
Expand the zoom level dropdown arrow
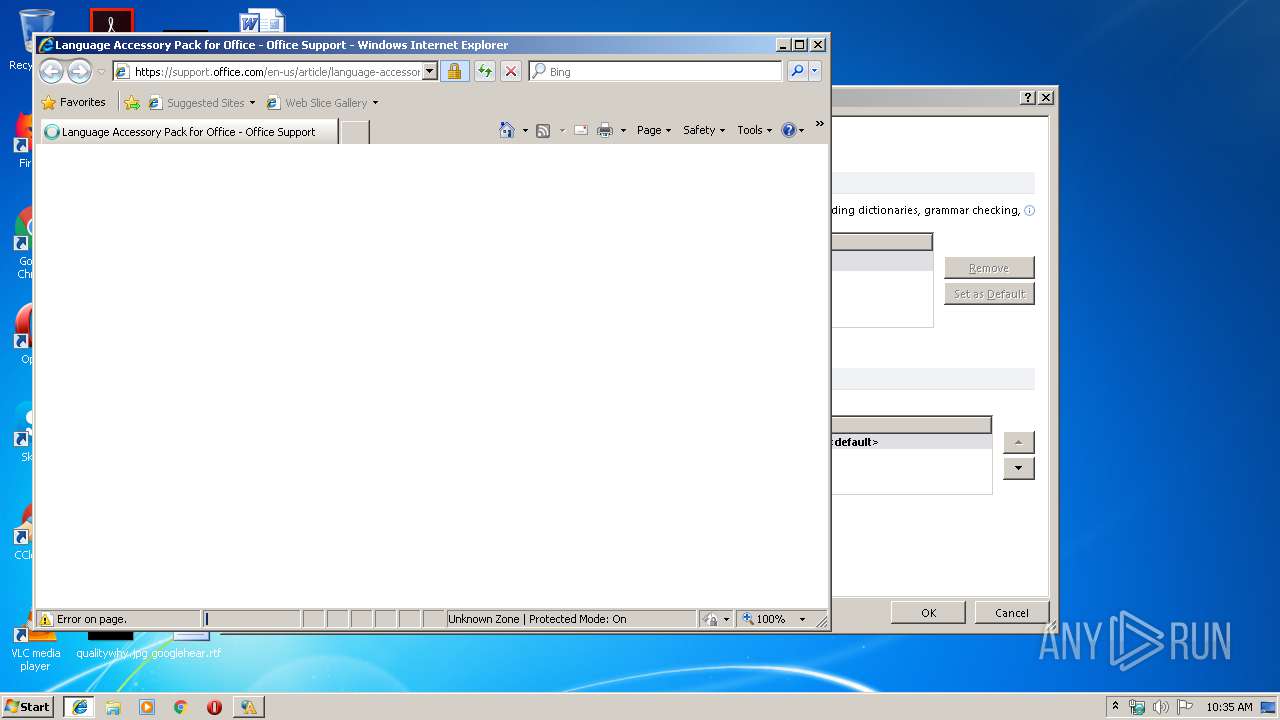[802, 620]
